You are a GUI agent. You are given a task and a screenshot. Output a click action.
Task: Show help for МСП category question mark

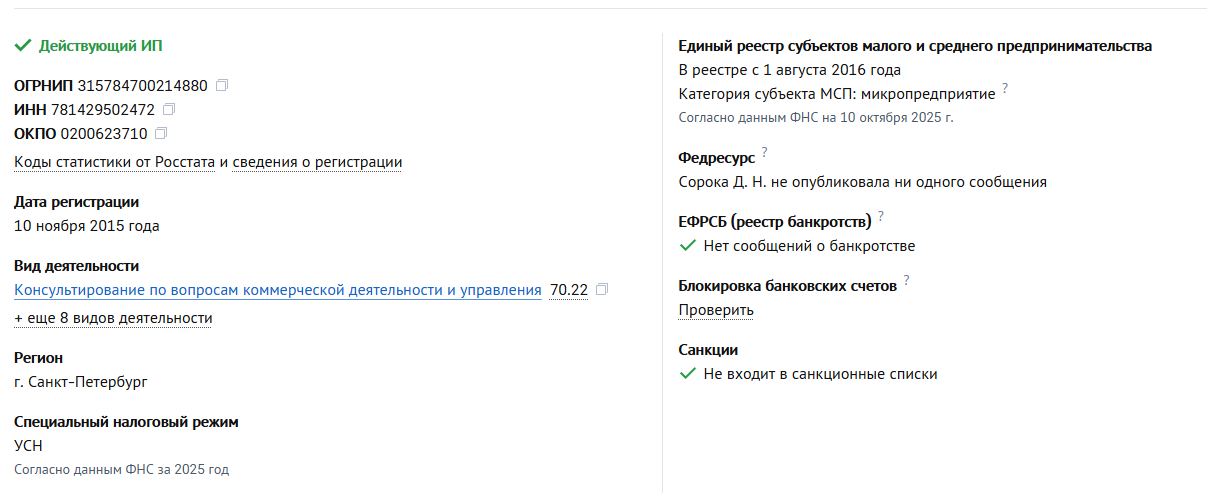(x=1005, y=89)
